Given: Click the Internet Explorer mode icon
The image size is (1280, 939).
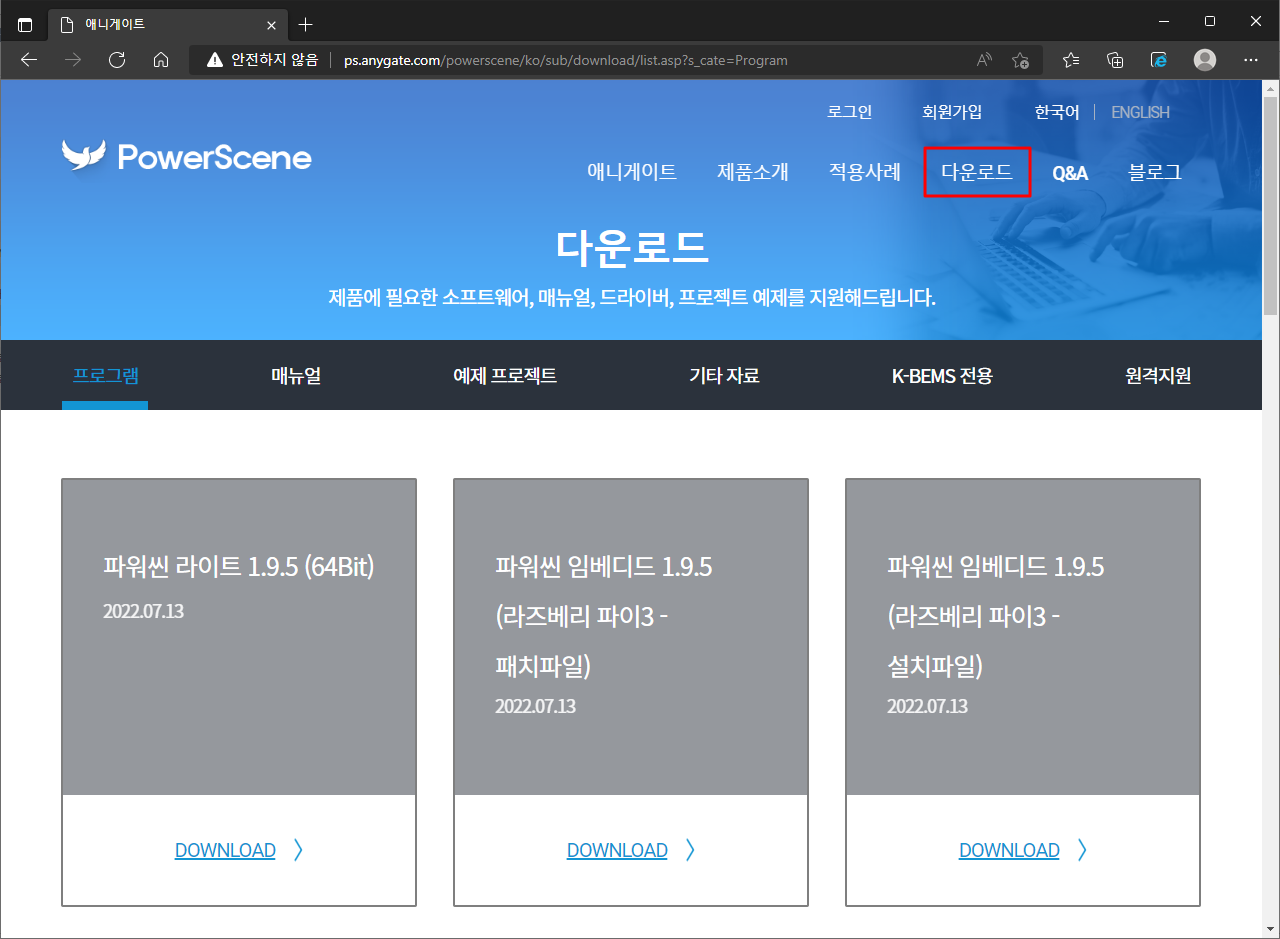Looking at the screenshot, I should [1159, 60].
